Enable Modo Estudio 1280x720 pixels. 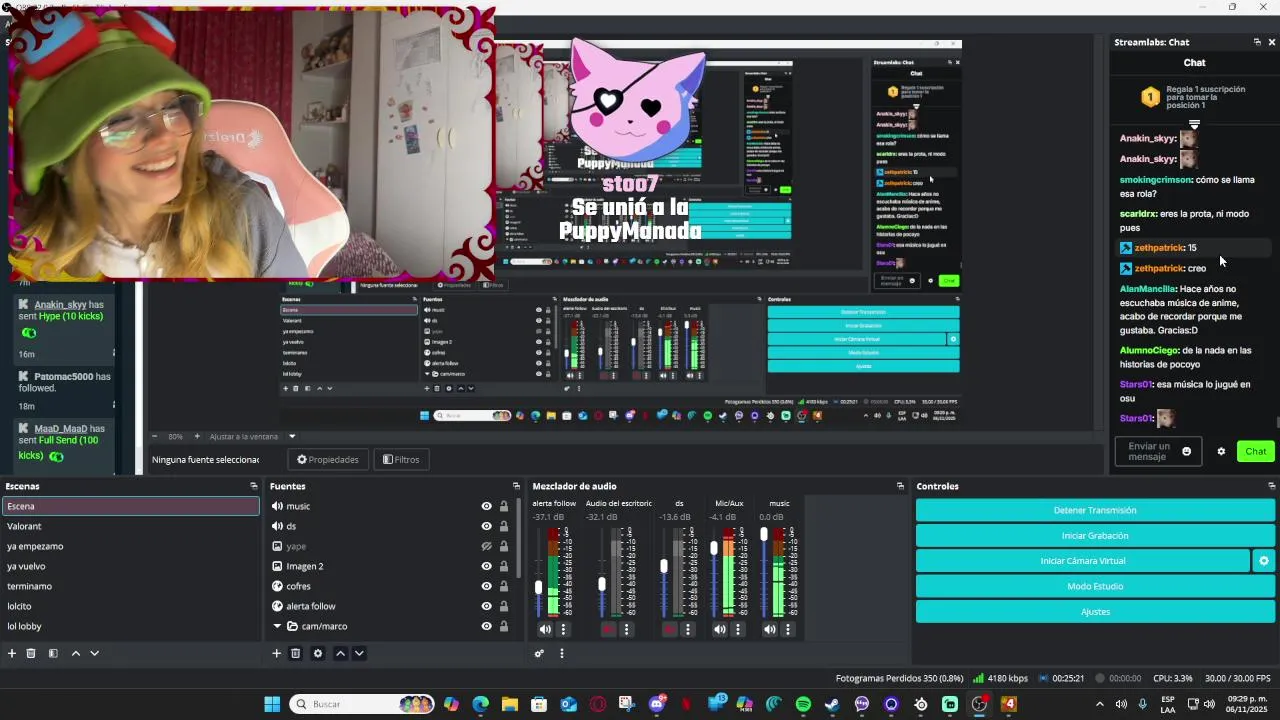(1095, 586)
